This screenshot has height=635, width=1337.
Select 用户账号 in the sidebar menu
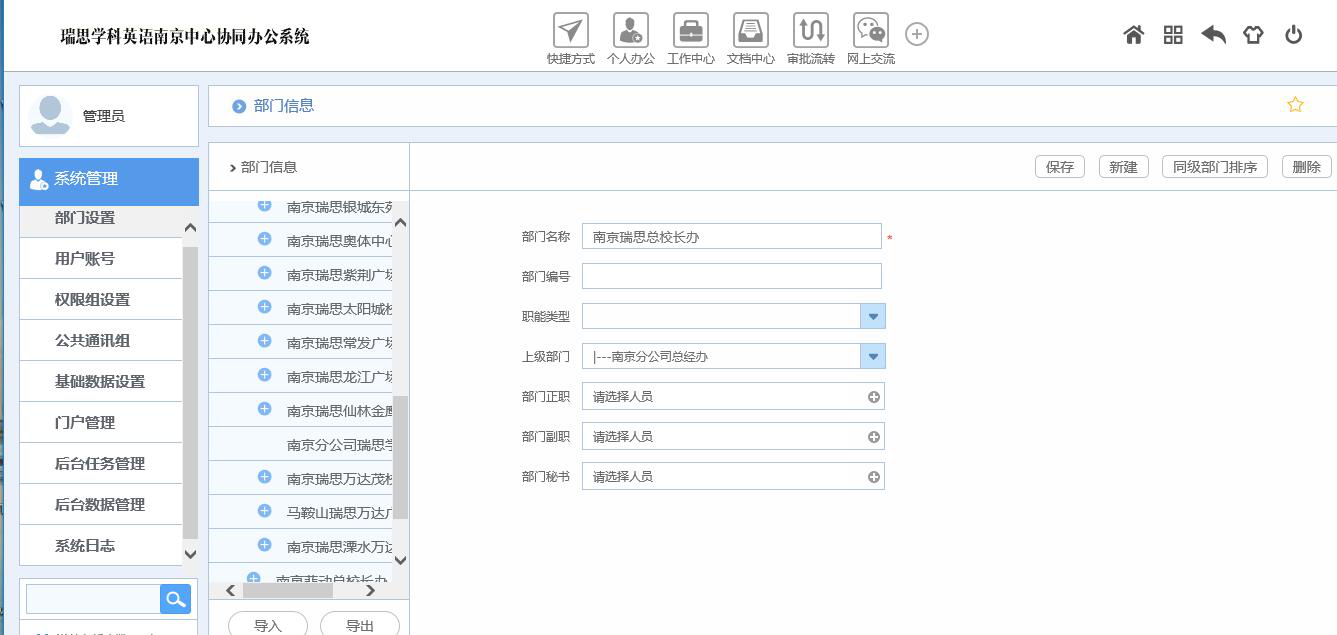85,258
